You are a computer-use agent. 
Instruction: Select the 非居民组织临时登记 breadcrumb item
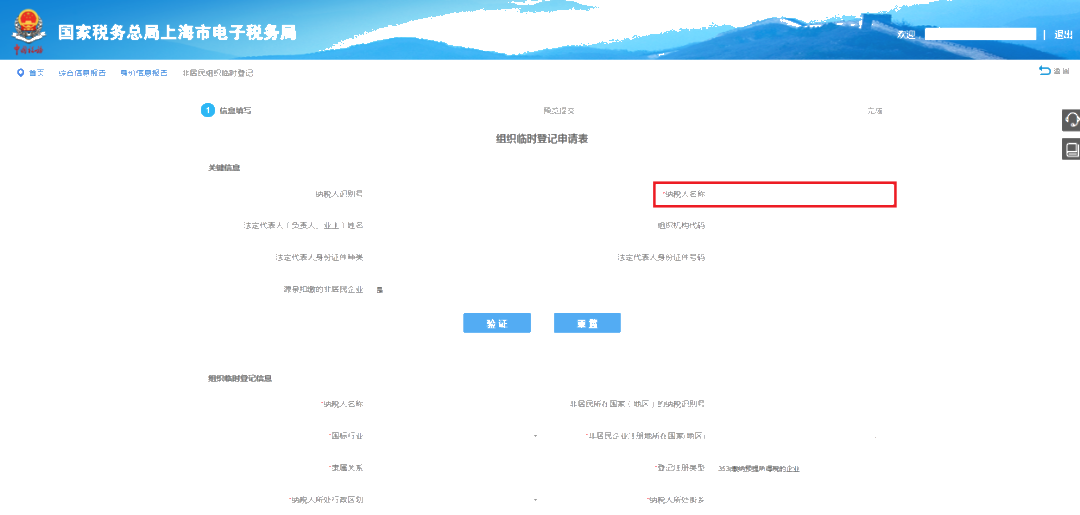(218, 73)
